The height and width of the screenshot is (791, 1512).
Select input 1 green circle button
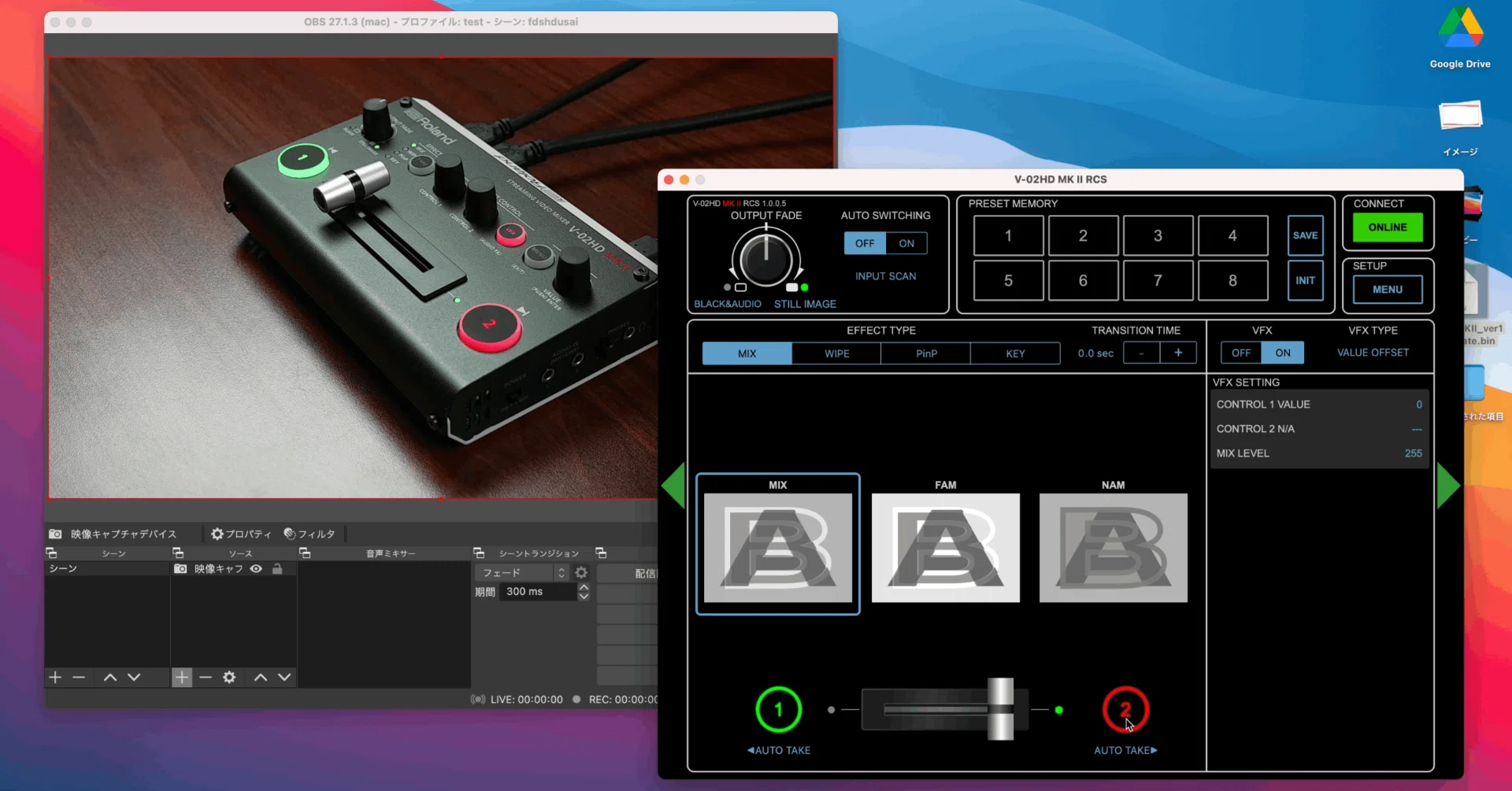click(778, 710)
